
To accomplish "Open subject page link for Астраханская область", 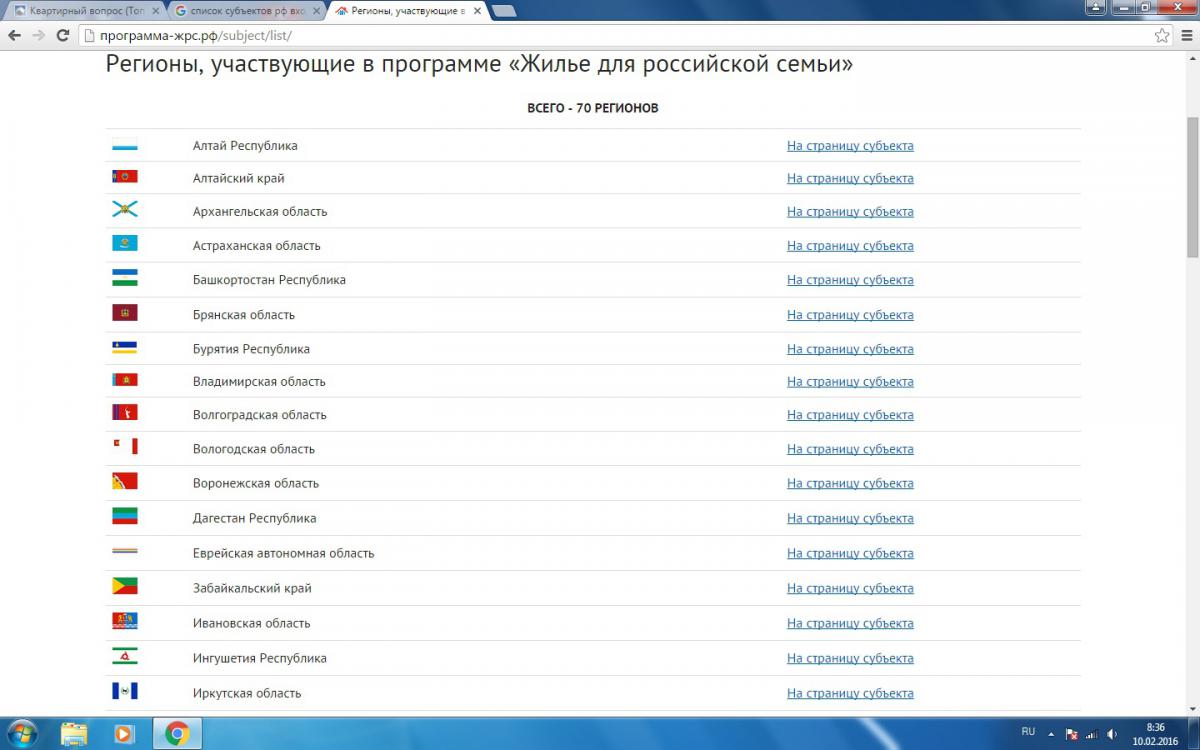I will point(850,245).
